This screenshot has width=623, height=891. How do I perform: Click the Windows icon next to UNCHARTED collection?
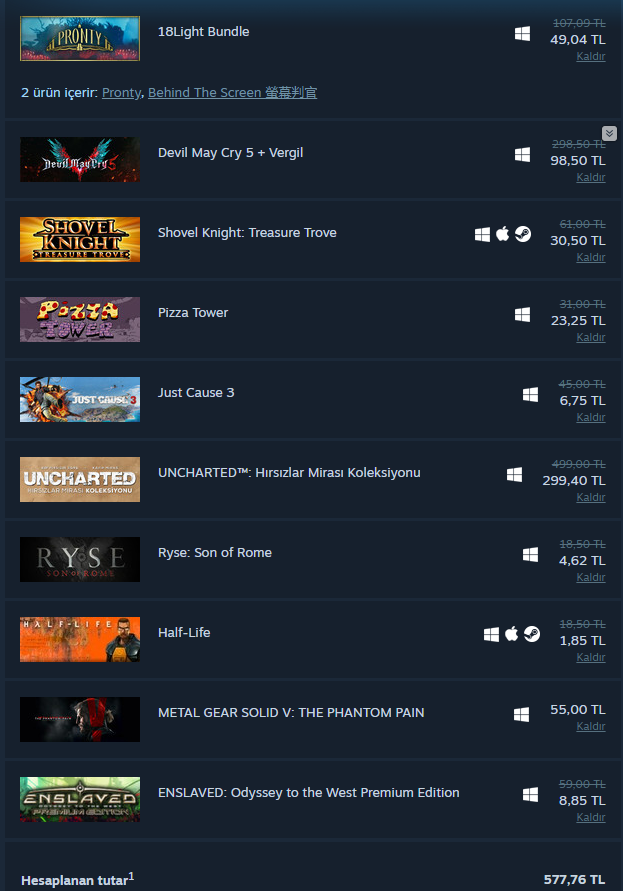514,474
